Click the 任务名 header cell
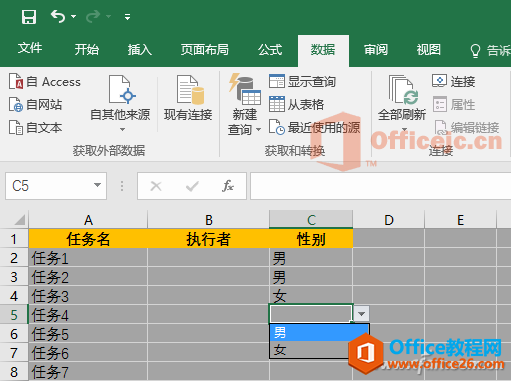Image resolution: width=511 pixels, height=381 pixels. pos(88,239)
